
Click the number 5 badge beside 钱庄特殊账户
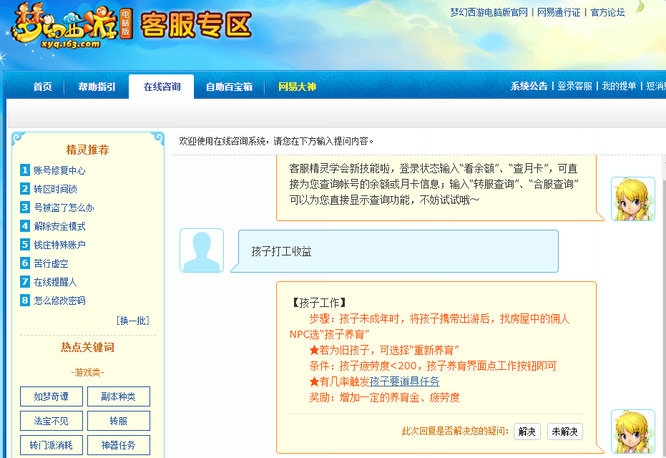[25, 244]
